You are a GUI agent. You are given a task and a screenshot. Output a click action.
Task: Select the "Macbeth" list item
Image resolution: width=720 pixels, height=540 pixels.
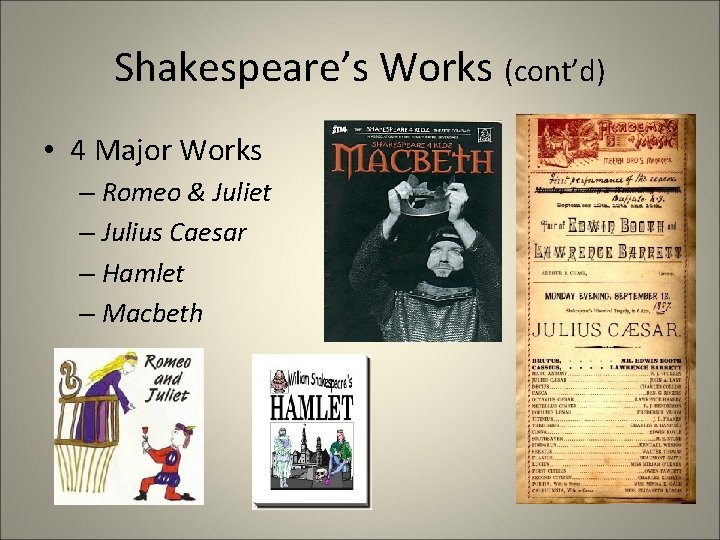152,313
